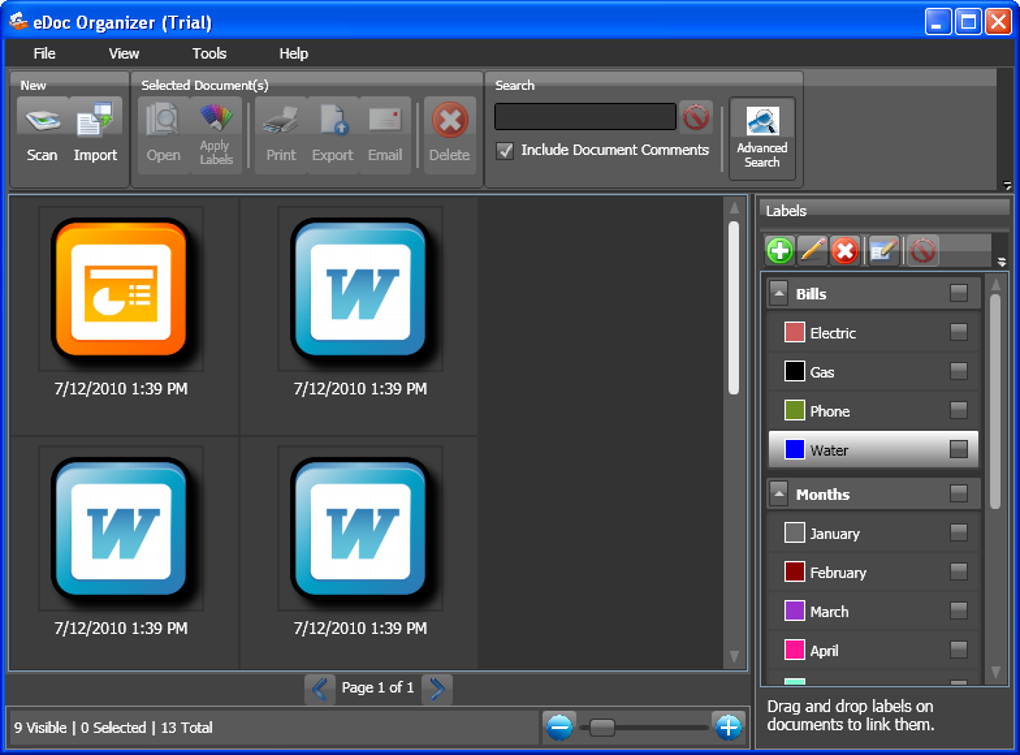Collapse the Months label group
The image size is (1020, 755).
coord(780,493)
